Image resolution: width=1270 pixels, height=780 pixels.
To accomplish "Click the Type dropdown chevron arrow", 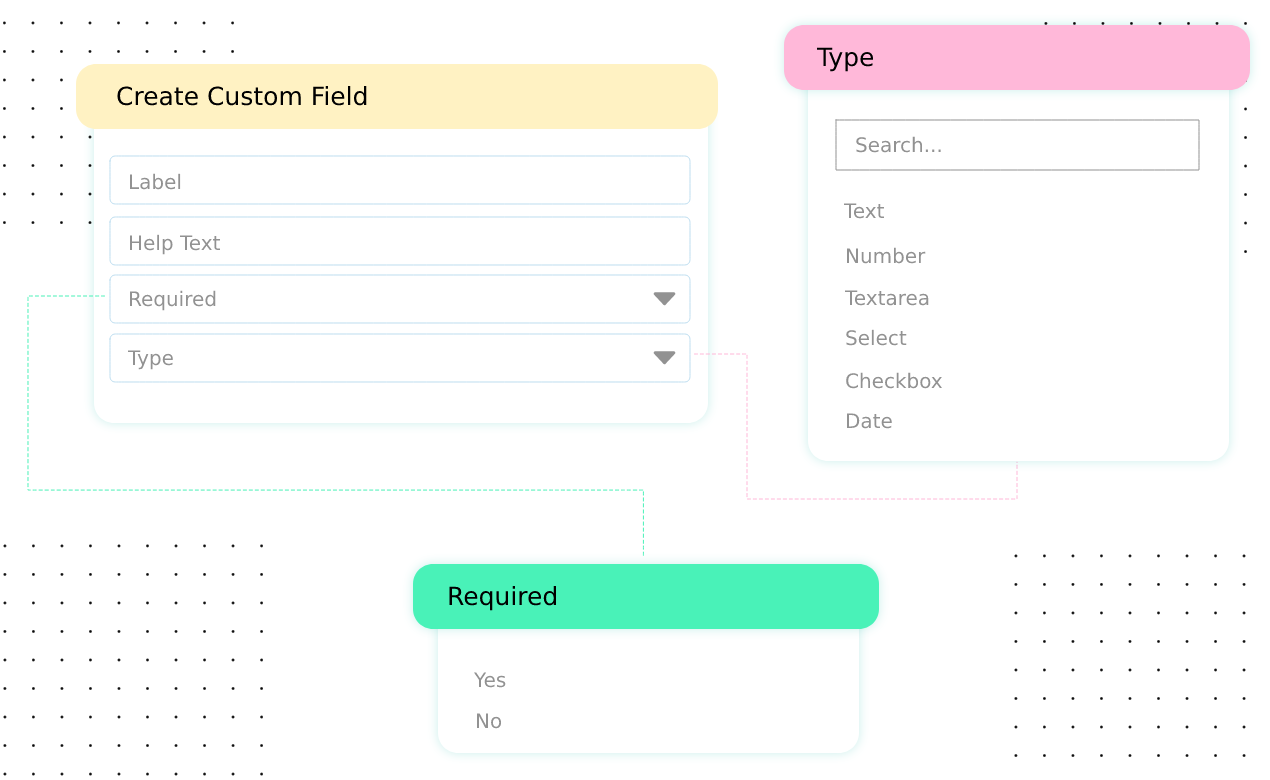I will click(x=665, y=358).
